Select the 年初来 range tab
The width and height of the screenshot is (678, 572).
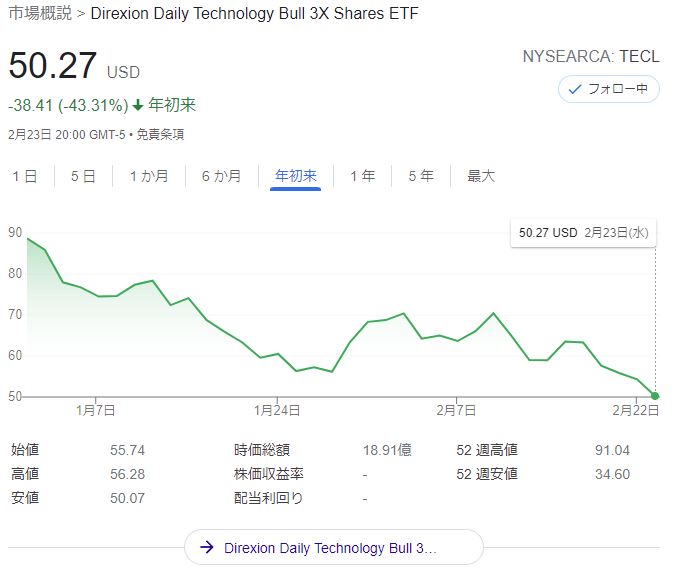[296, 176]
